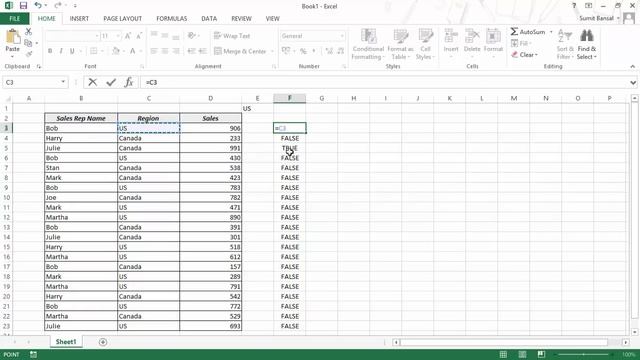The image size is (640, 360).
Task: Click the vertical scrollbar down arrow
Action: (x=634, y=332)
